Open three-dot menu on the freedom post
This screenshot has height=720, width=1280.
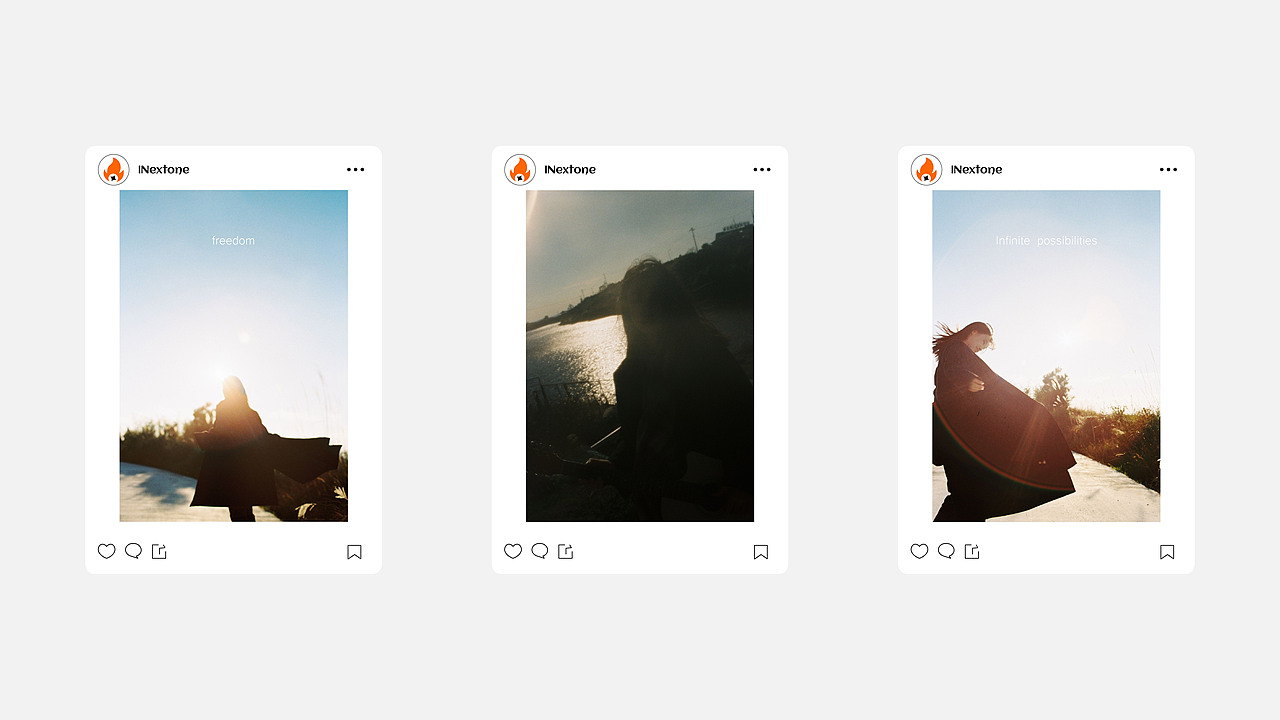coord(356,170)
